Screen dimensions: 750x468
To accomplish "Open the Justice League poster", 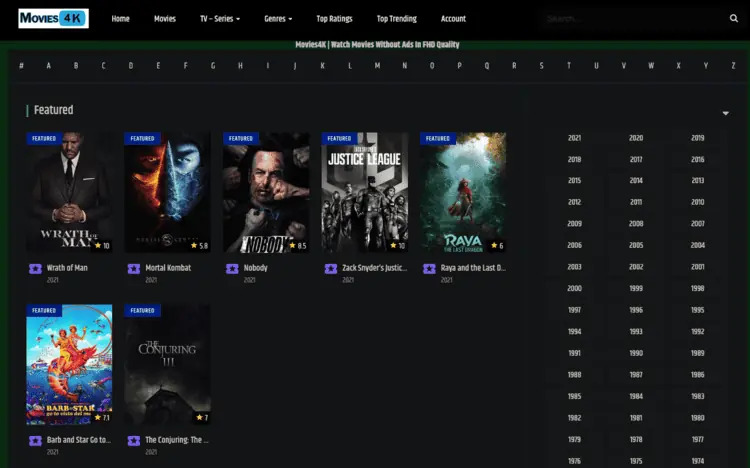I will pyautogui.click(x=364, y=192).
